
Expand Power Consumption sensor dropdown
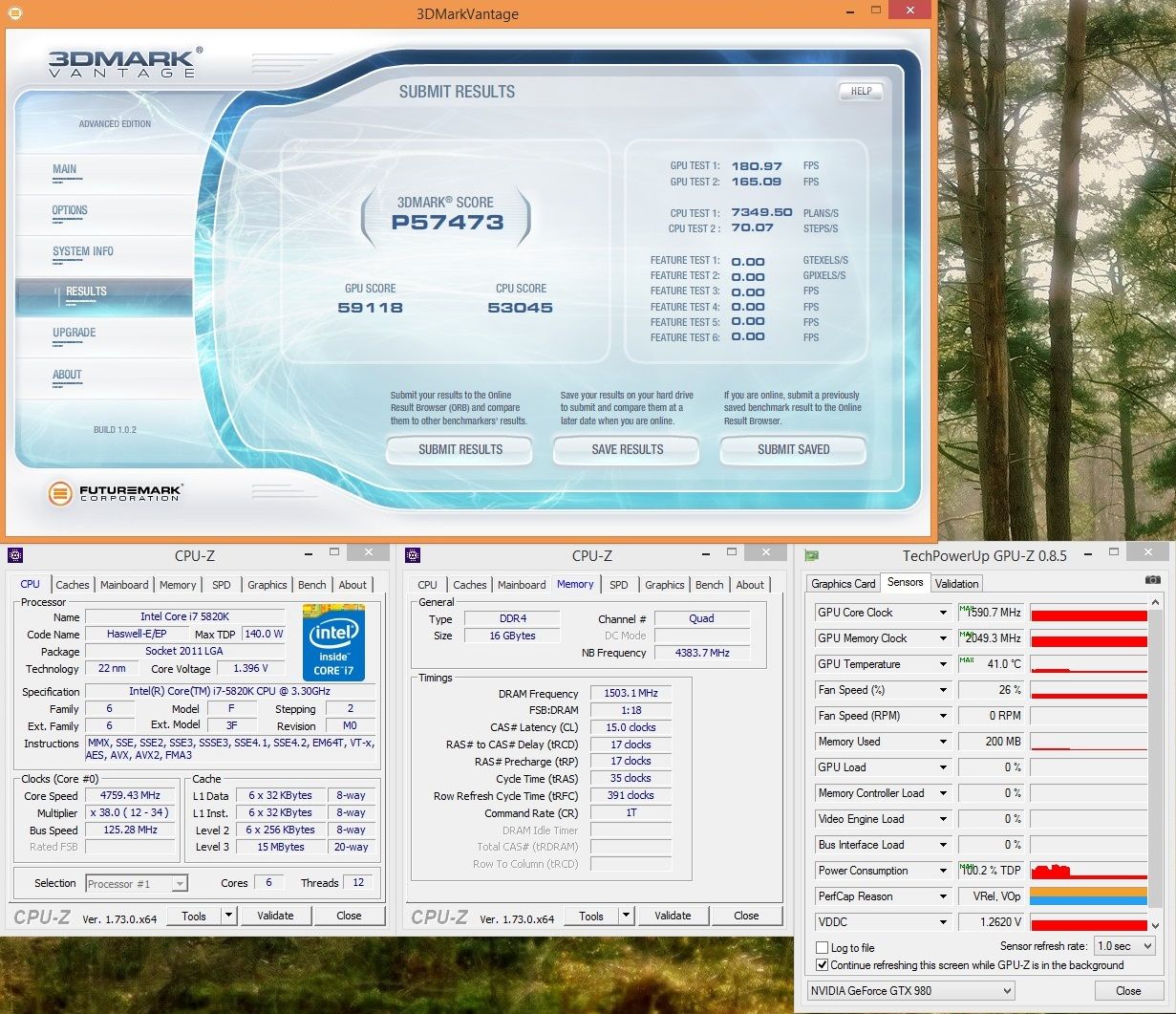coord(943,871)
